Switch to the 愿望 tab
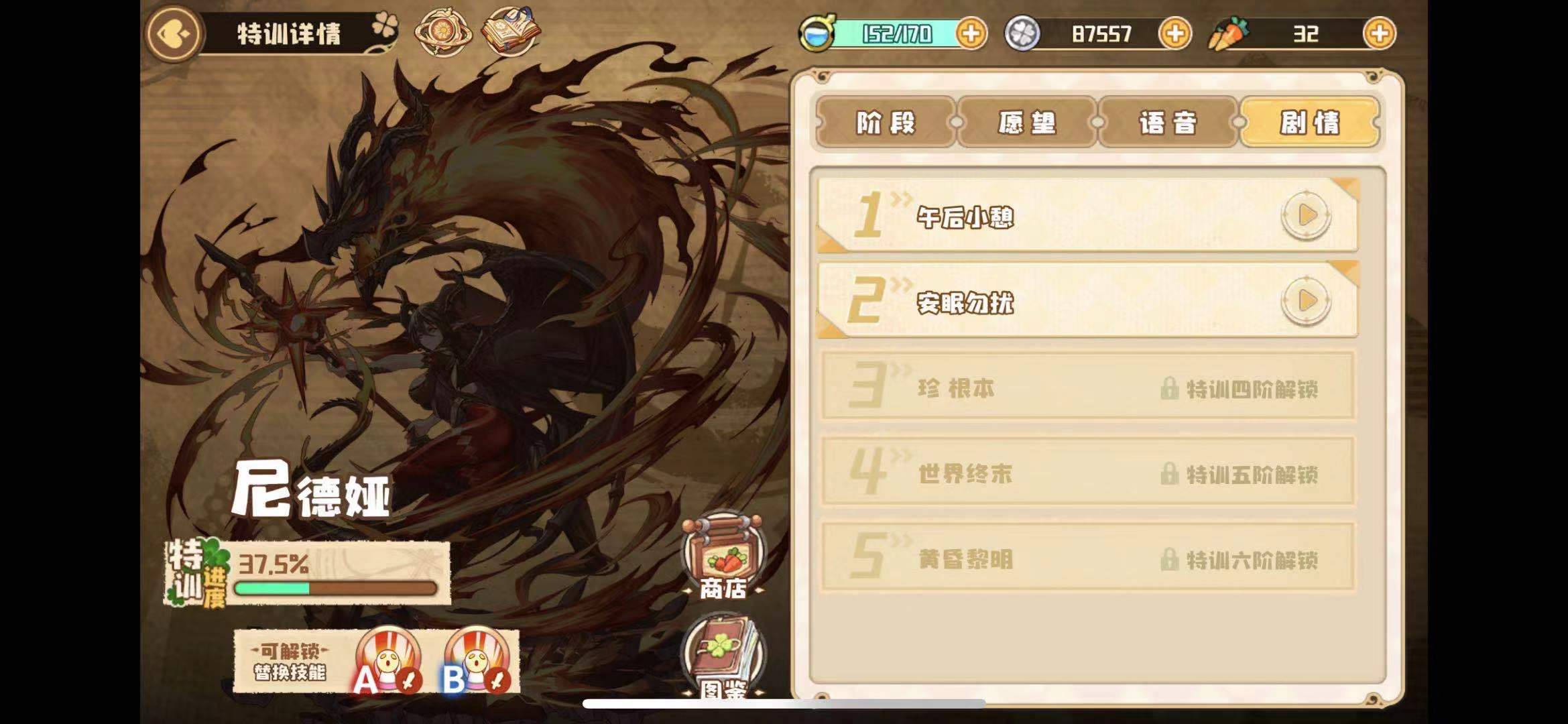The width and height of the screenshot is (1568, 724). tap(1027, 122)
